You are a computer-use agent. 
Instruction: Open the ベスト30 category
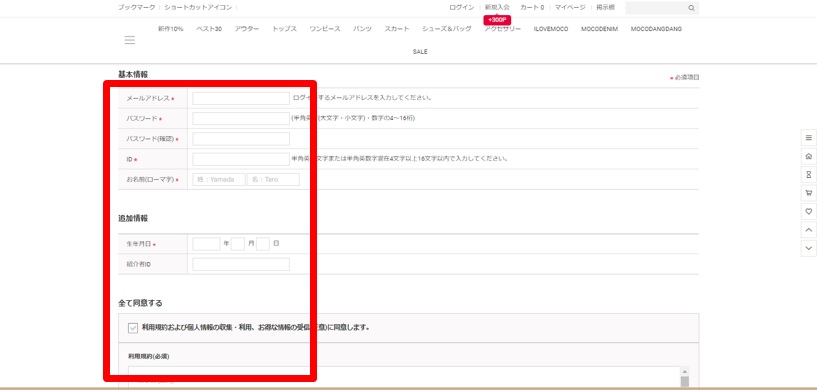click(209, 29)
